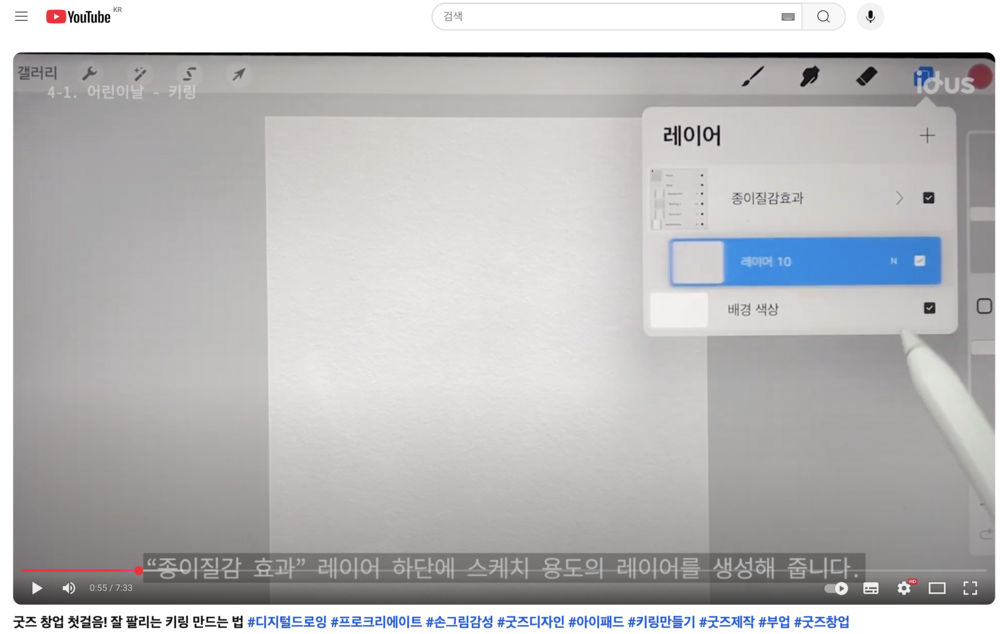Enter fullscreen mode

tap(970, 588)
